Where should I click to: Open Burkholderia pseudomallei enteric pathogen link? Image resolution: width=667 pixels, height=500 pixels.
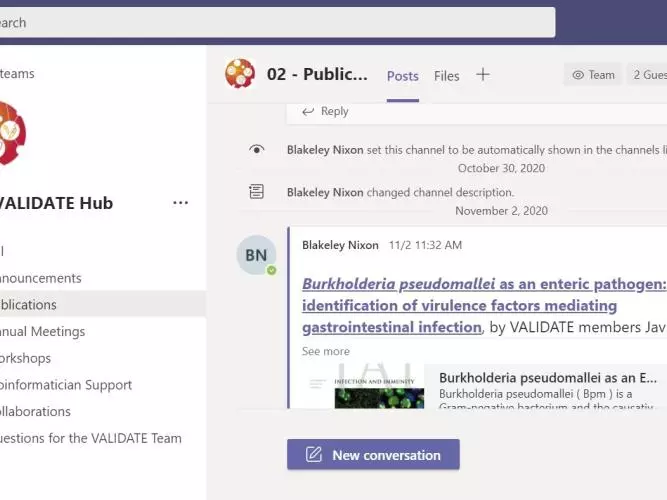click(483, 306)
